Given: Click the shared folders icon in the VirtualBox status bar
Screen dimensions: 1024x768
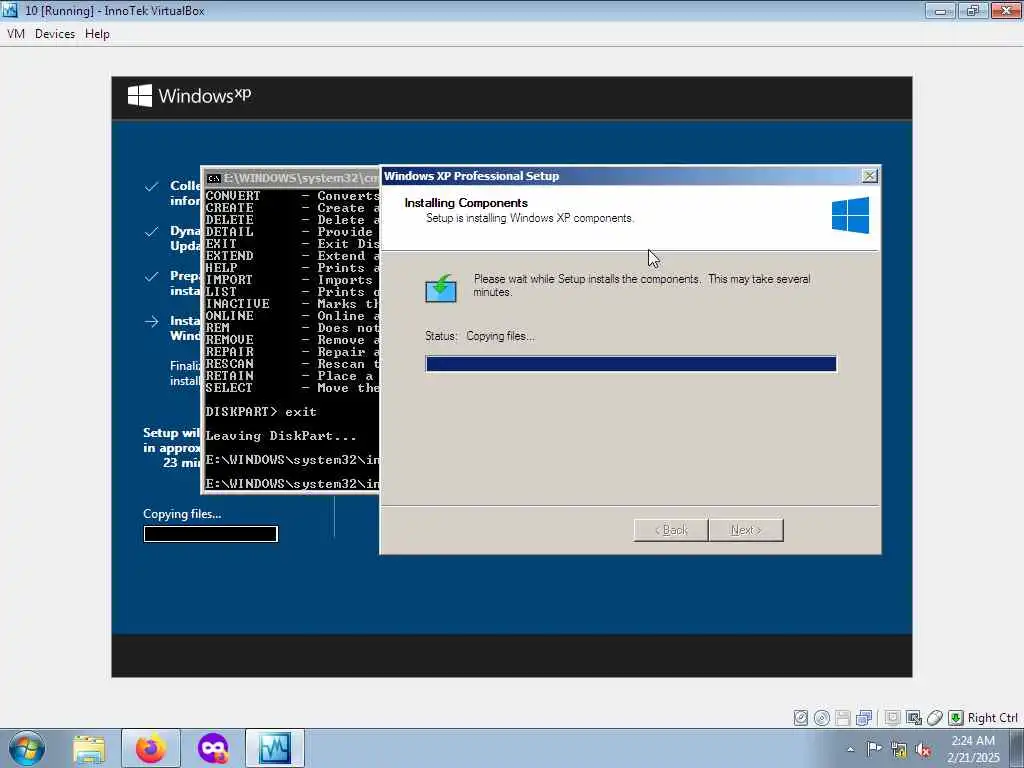Looking at the screenshot, I should [892, 718].
